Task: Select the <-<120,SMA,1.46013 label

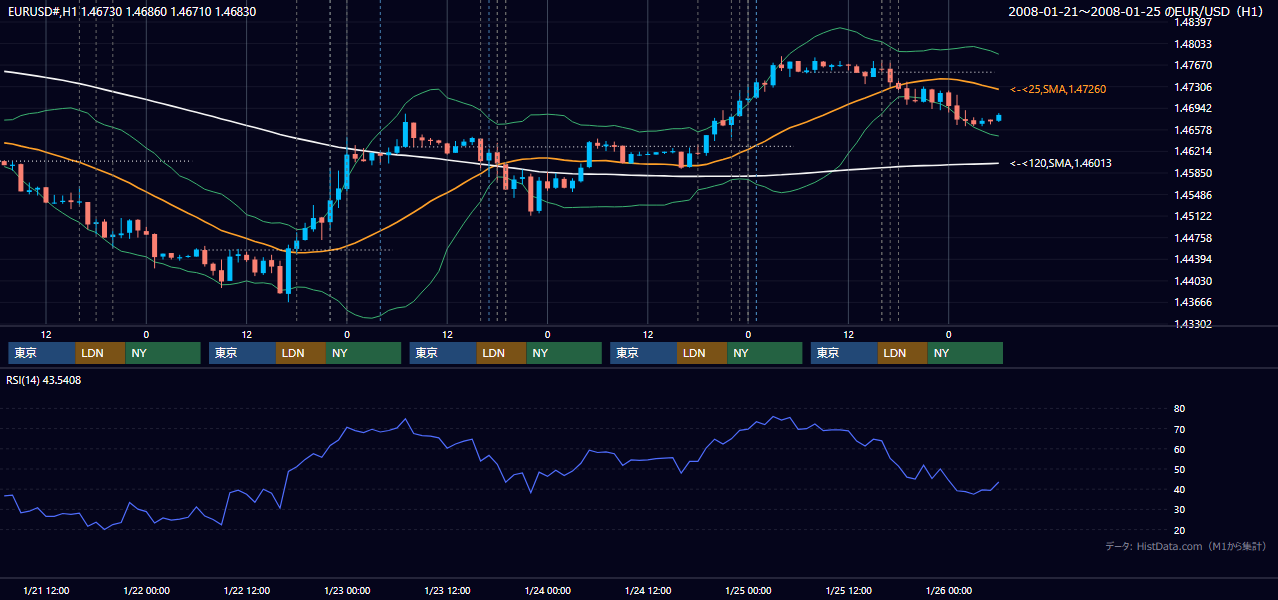Action: tap(1060, 163)
